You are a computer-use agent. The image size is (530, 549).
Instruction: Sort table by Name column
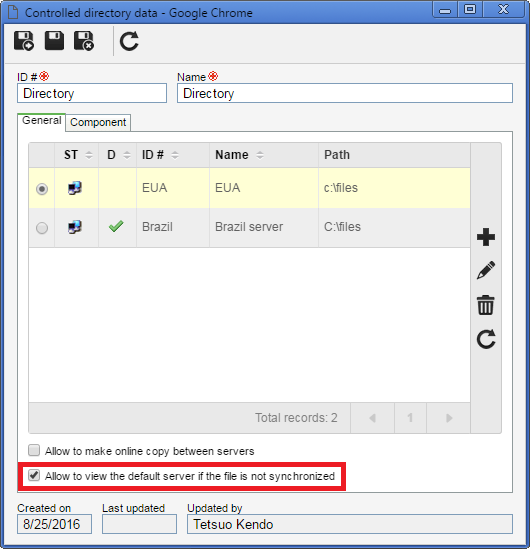[x=260, y=155]
